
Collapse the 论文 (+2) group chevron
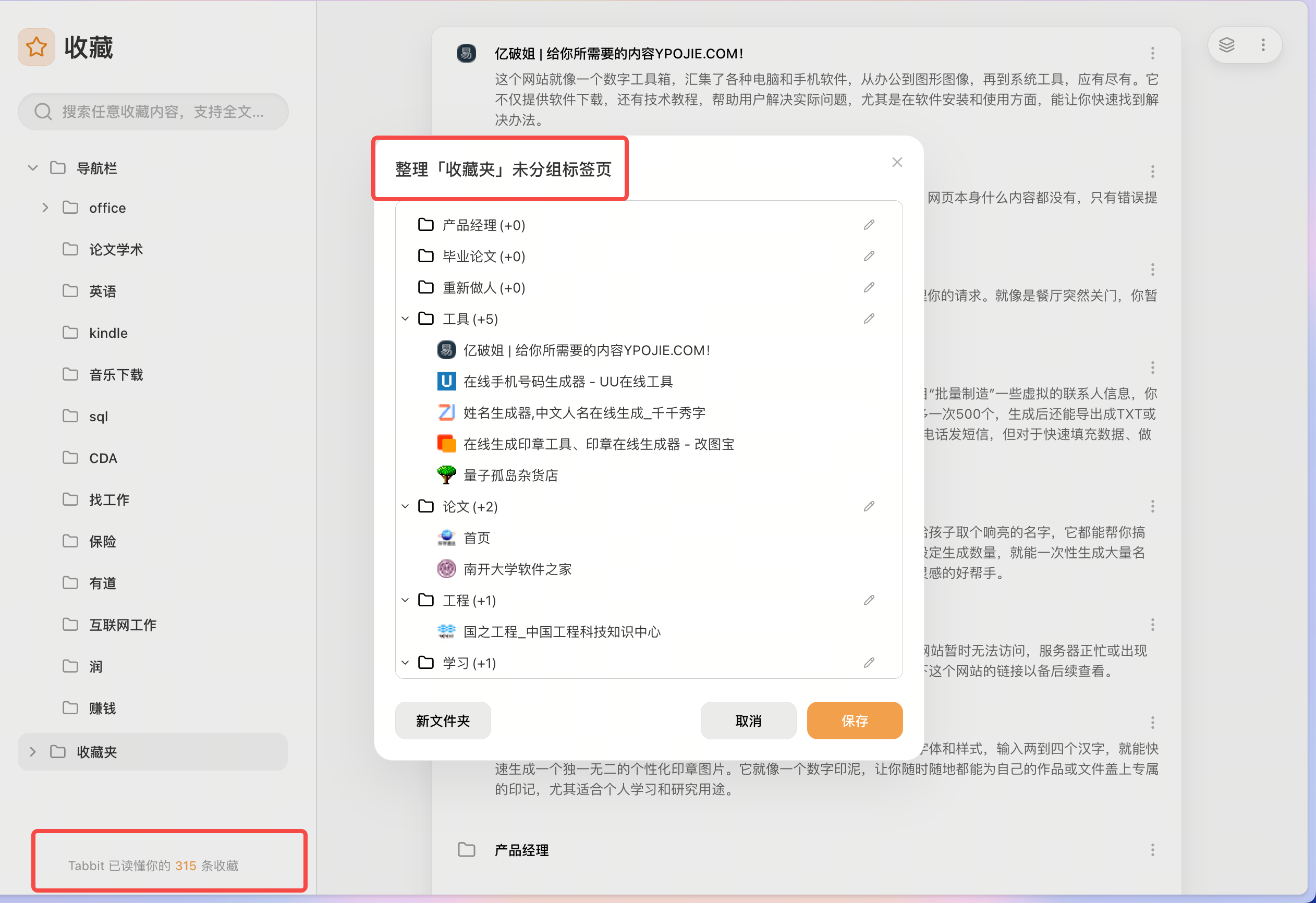406,507
